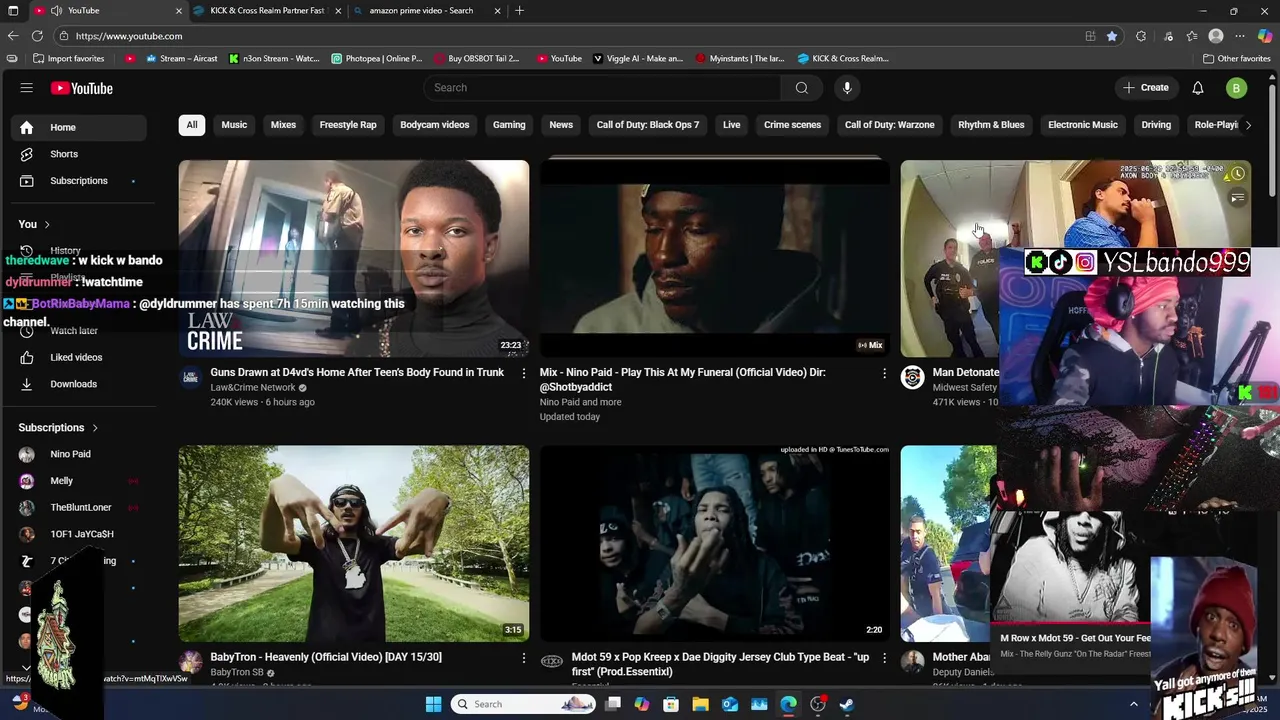Go to Home in the sidebar
Screen dimensions: 1280x720
point(80,127)
